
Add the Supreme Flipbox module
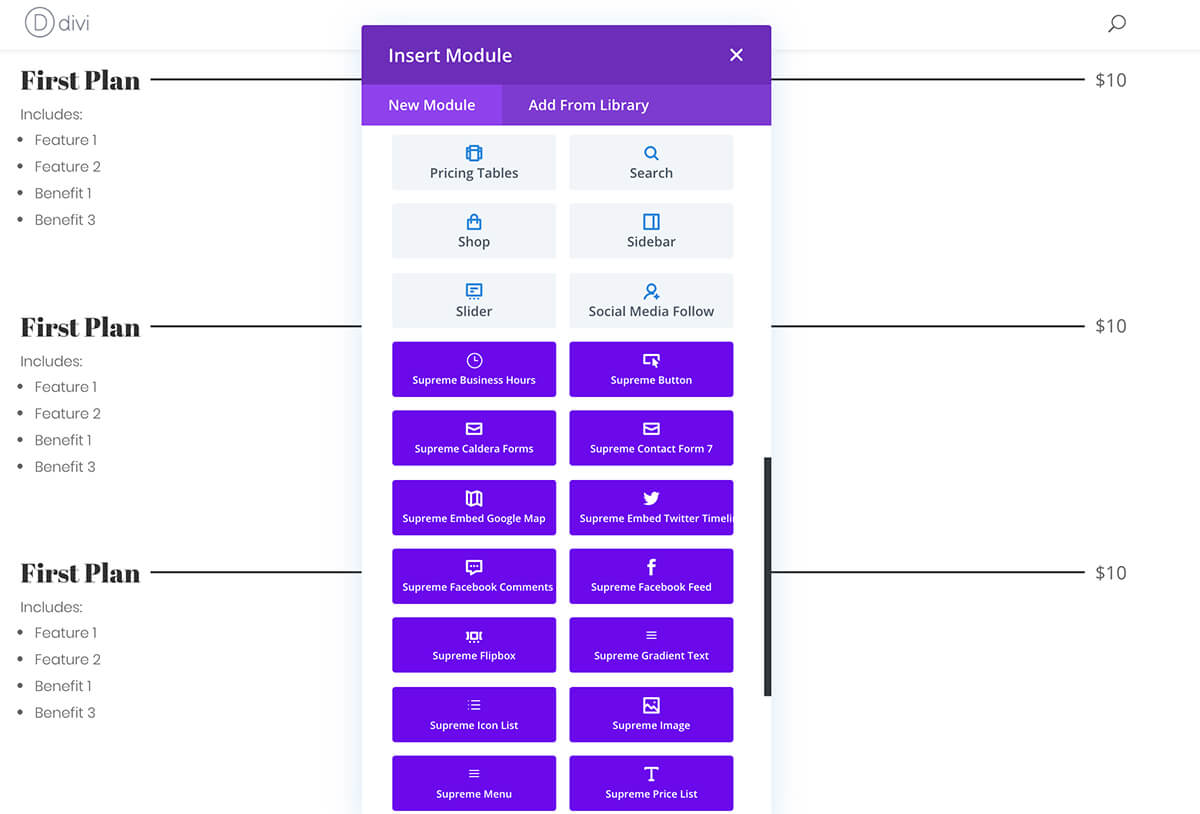pos(474,645)
